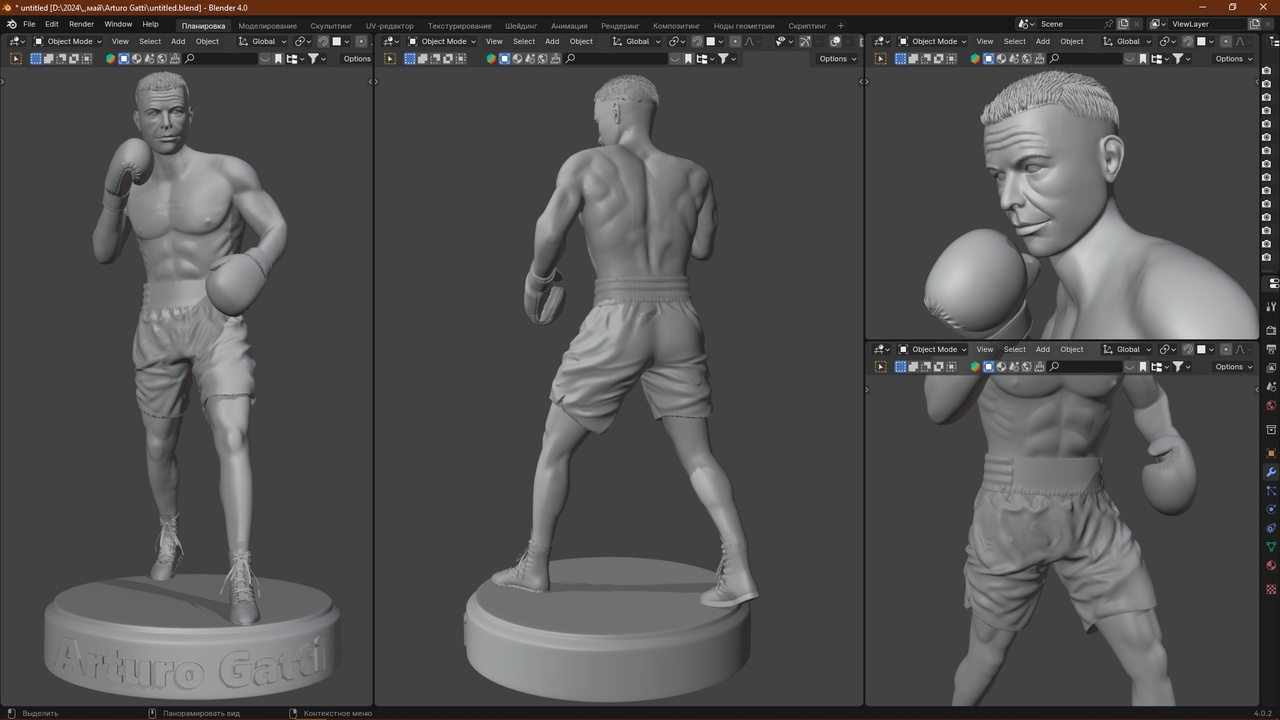Toggle gizmo display in middle viewport
1280x720 pixels.
(x=805, y=41)
